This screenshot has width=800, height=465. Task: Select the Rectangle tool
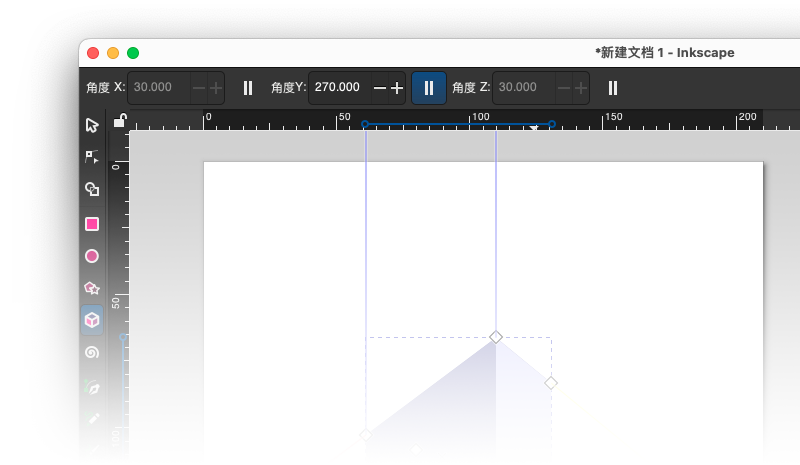pyautogui.click(x=92, y=224)
